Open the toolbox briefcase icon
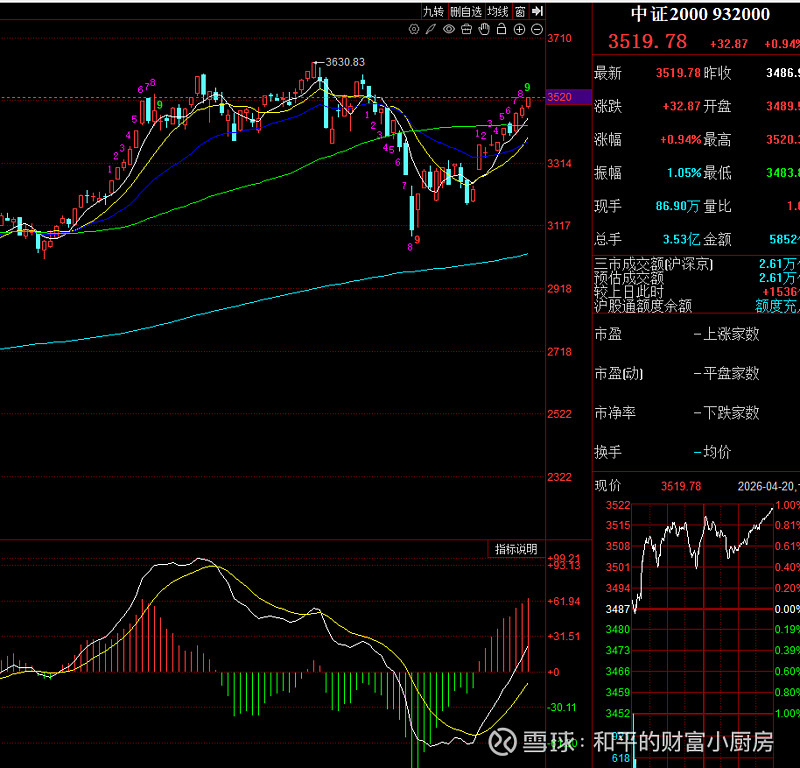Screen dimensions: 800x768 pyautogui.click(x=467, y=30)
